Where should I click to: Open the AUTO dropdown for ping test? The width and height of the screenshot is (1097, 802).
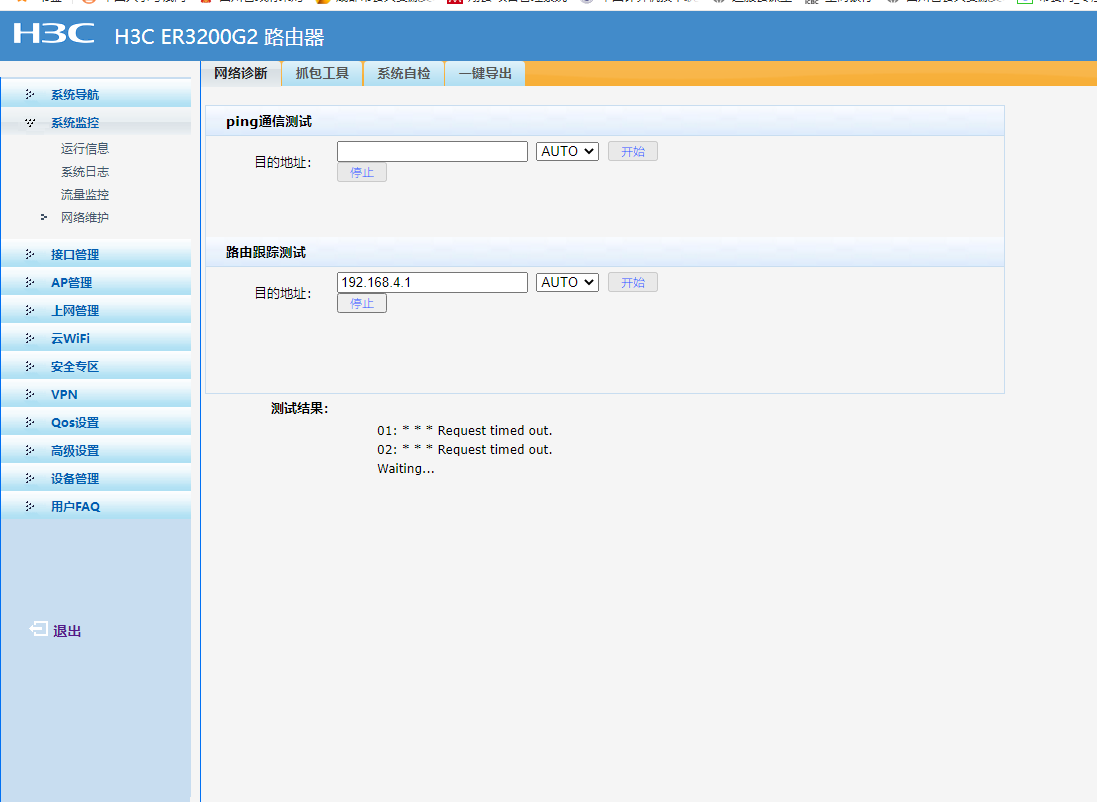click(x=567, y=151)
